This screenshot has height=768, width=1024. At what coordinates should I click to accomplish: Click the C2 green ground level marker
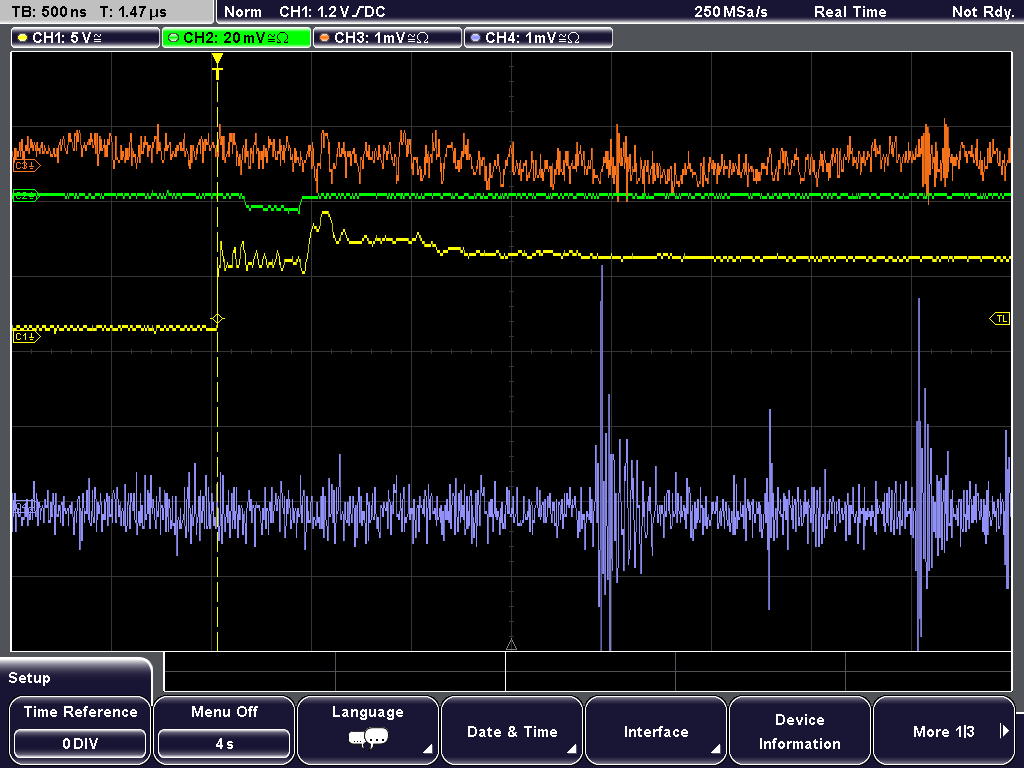(x=26, y=195)
